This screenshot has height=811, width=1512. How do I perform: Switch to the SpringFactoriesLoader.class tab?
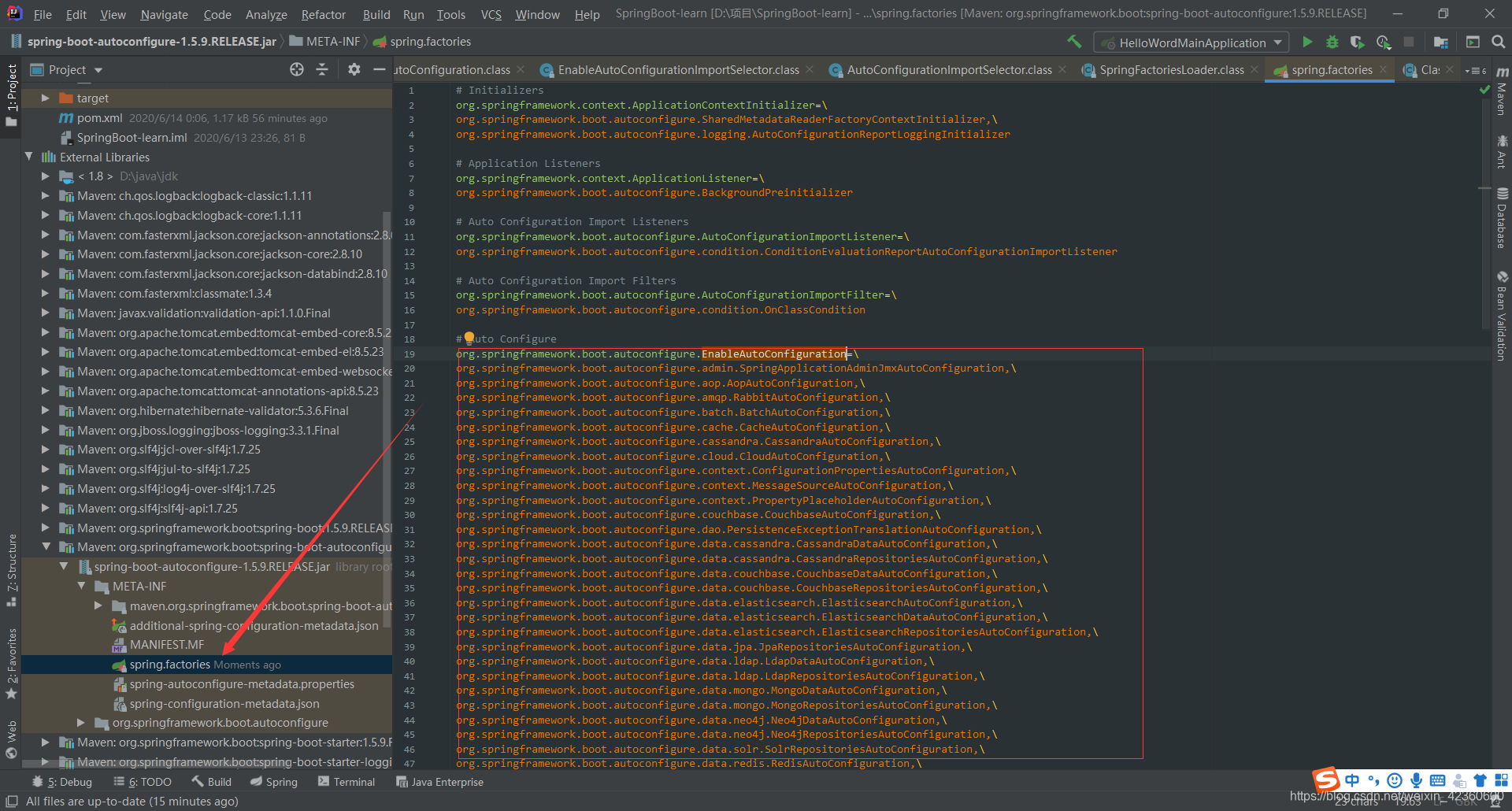[x=1171, y=69]
